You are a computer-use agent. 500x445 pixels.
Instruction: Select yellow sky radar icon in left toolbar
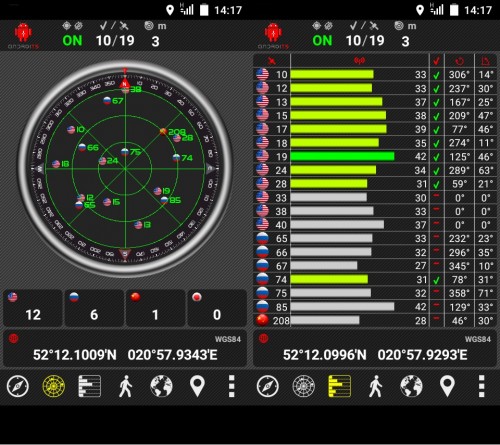pyautogui.click(x=54, y=386)
